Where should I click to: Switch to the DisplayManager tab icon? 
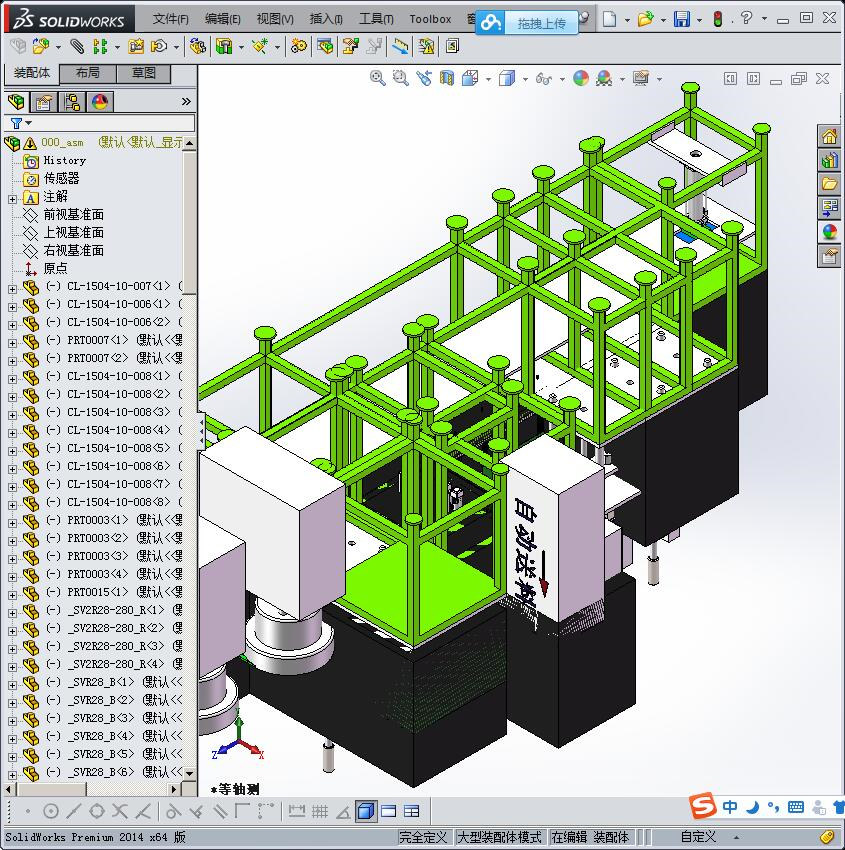(x=100, y=102)
